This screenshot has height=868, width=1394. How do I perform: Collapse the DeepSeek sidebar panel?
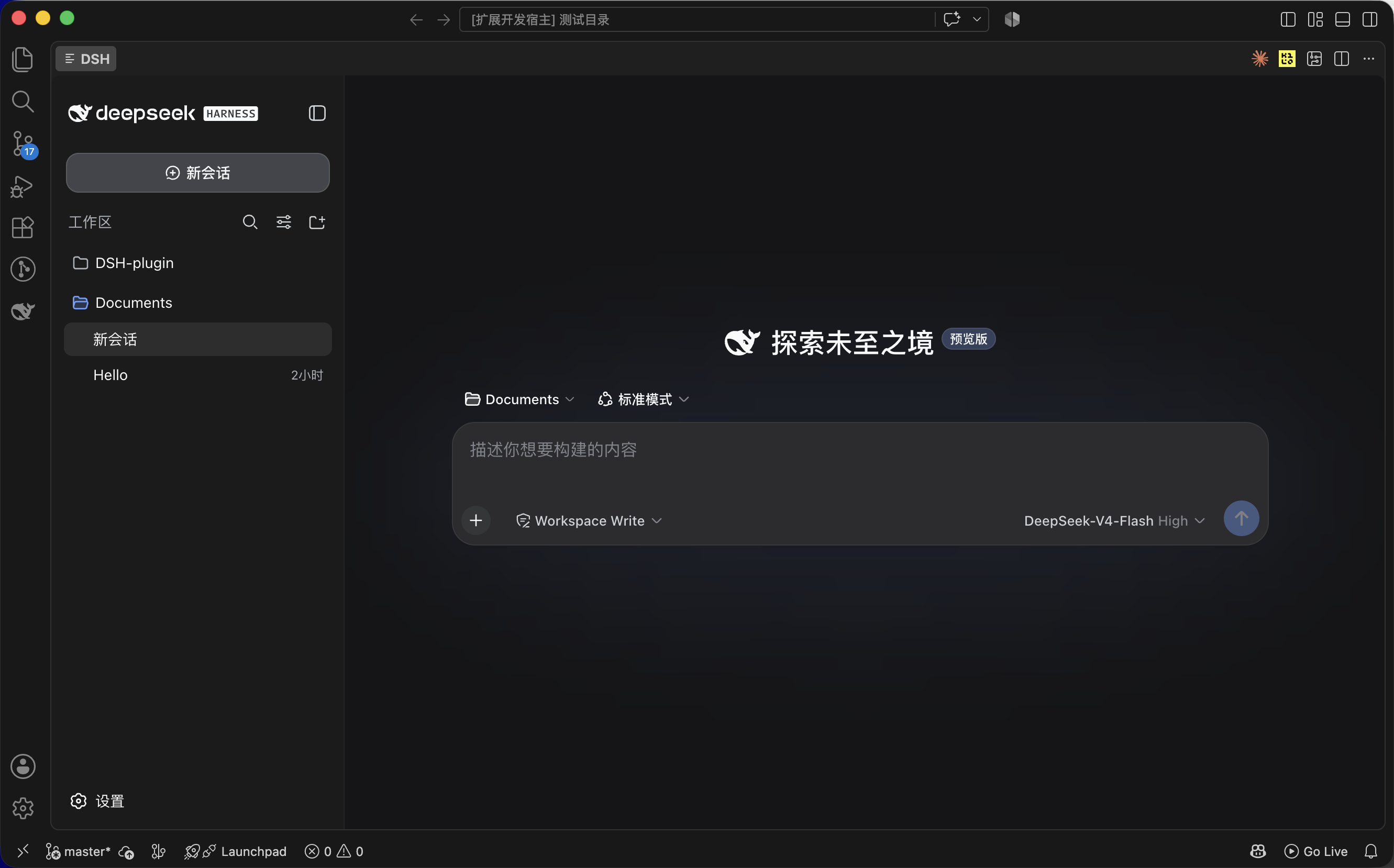click(x=317, y=113)
